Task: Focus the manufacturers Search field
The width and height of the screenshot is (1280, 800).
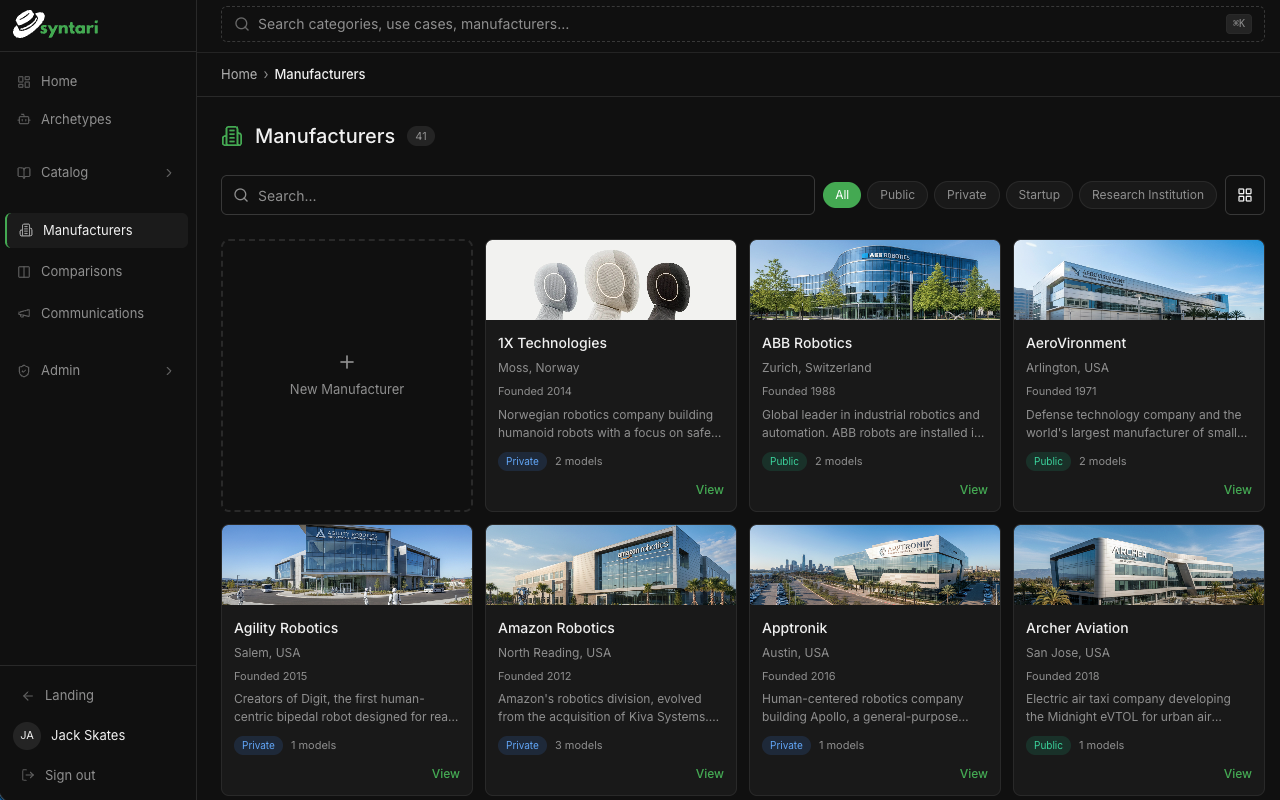Action: (x=518, y=195)
